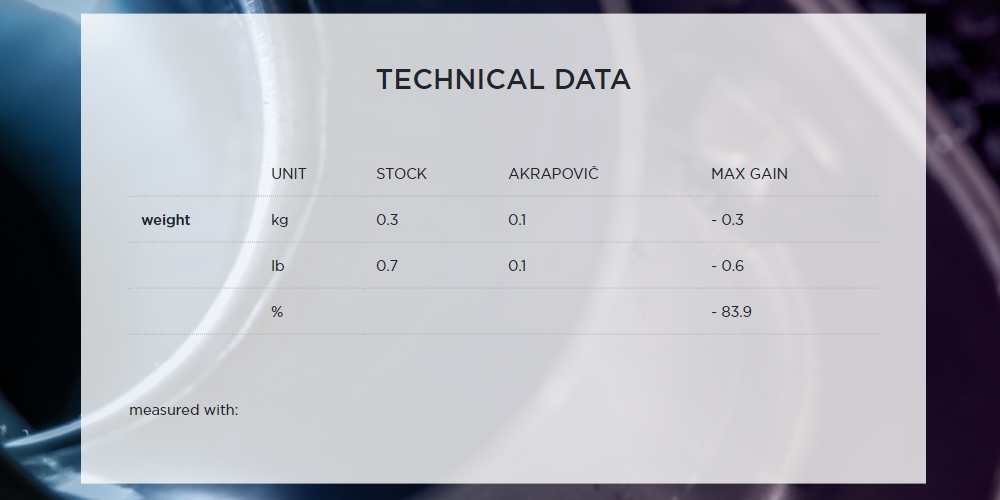
Task: Click the empty Akrapovič cell in % row
Action: point(598,311)
